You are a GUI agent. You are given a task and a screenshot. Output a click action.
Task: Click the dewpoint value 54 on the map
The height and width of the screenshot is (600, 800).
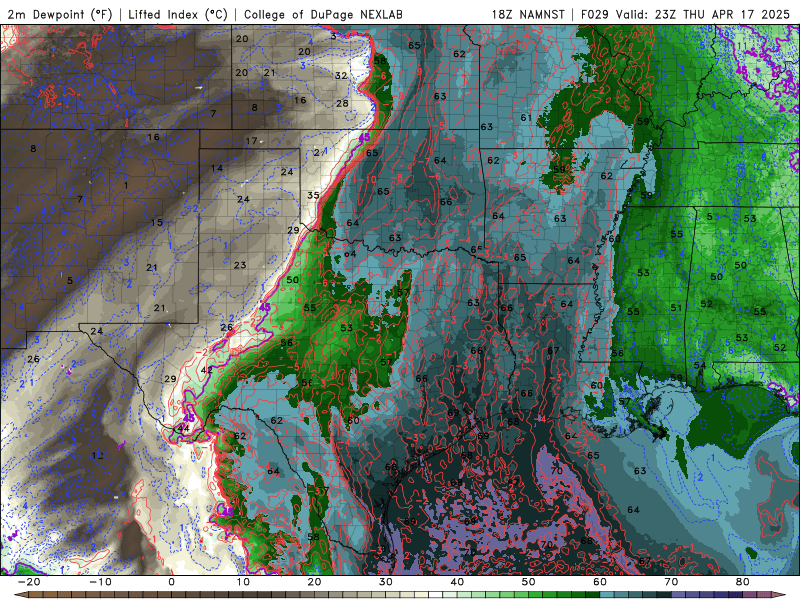[699, 365]
